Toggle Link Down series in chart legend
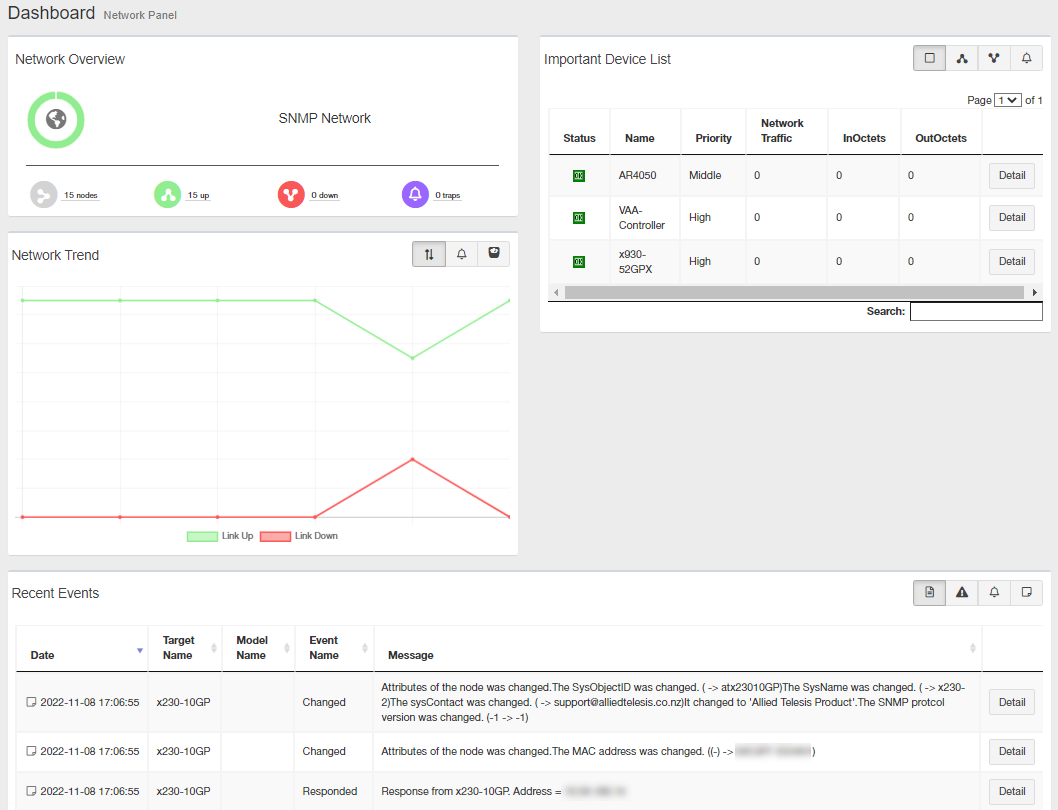This screenshot has height=810, width=1058. (276, 537)
